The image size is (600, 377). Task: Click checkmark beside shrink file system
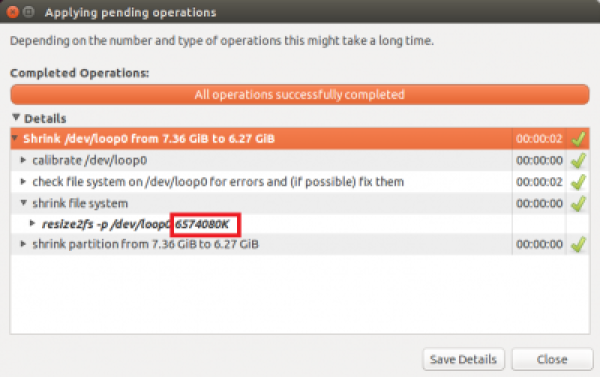coord(578,203)
